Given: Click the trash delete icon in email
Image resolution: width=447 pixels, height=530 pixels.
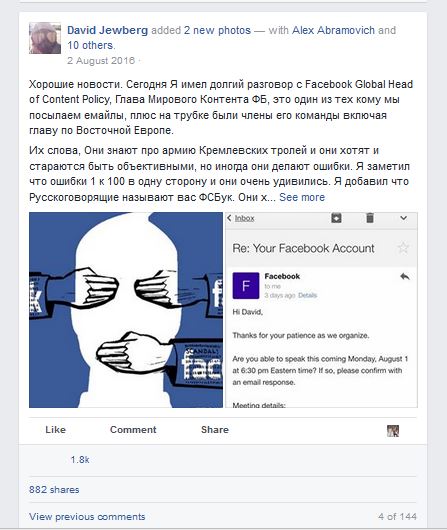Looking at the screenshot, I should pos(370,218).
